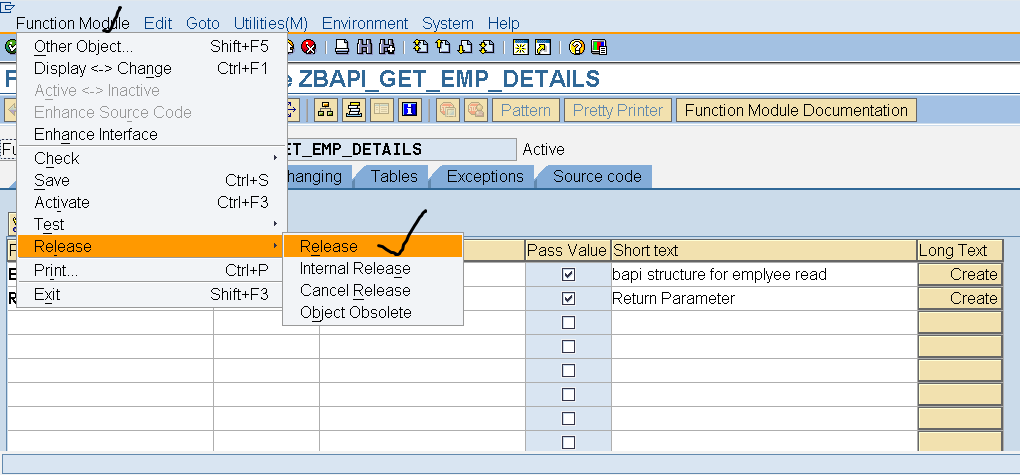Click the Set/Delete External Breakpoint icon
This screenshot has height=475, width=1020.
click(x=476, y=110)
